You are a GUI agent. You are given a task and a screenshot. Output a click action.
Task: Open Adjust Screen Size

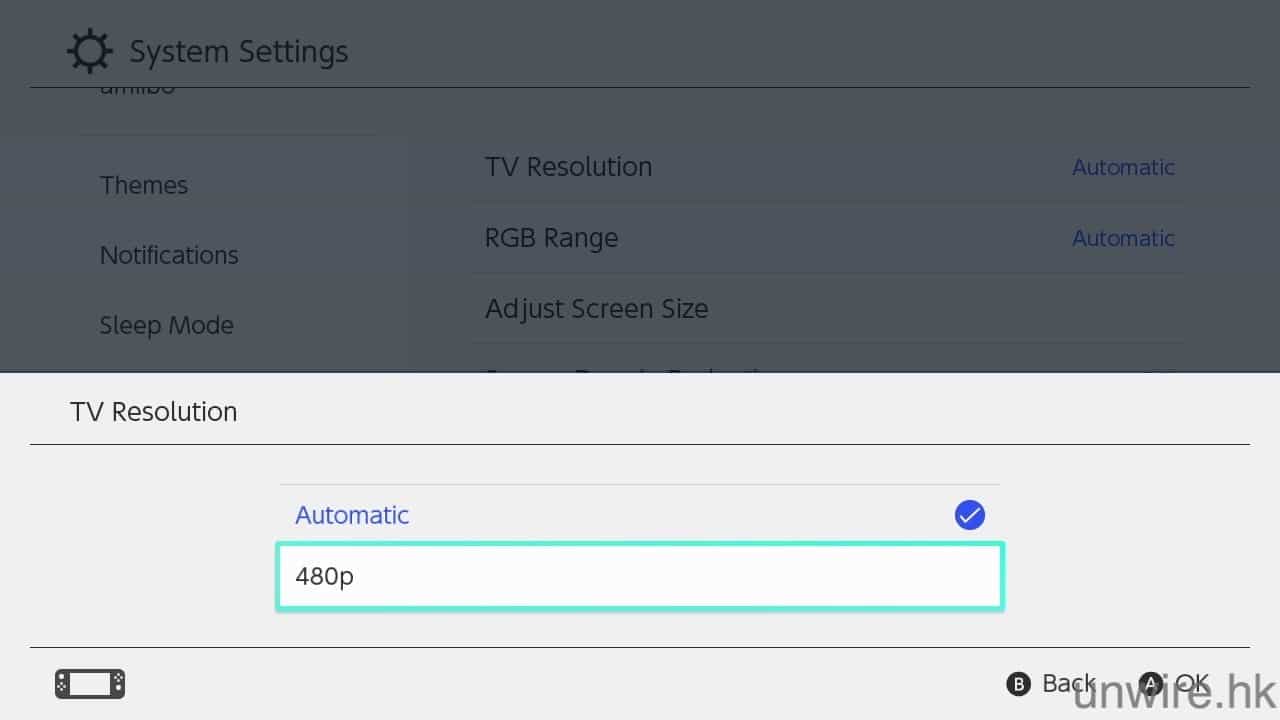596,308
